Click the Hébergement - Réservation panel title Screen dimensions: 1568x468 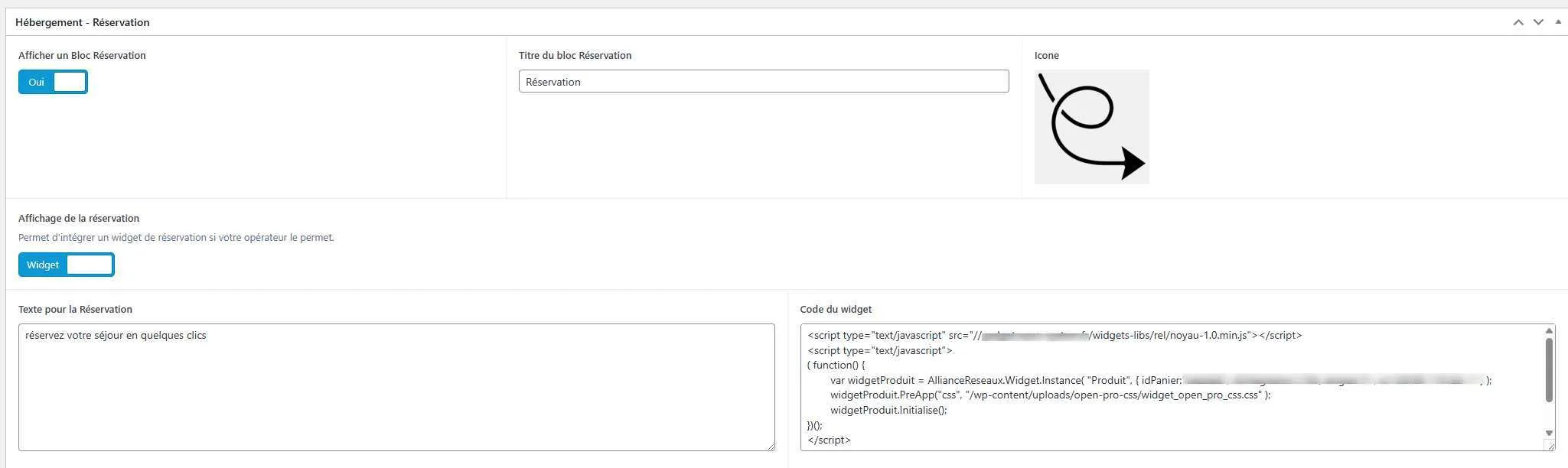click(83, 22)
